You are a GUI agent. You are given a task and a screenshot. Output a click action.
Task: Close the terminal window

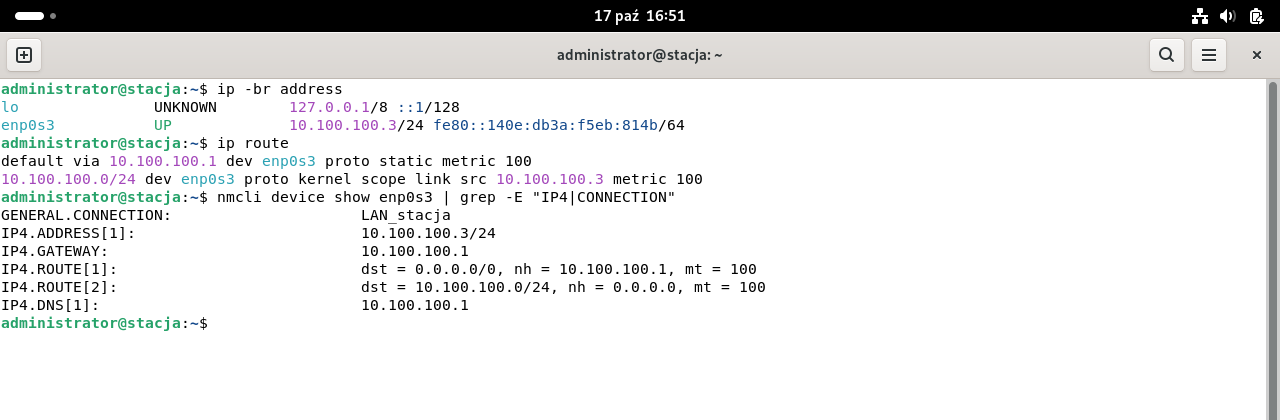(x=1257, y=55)
